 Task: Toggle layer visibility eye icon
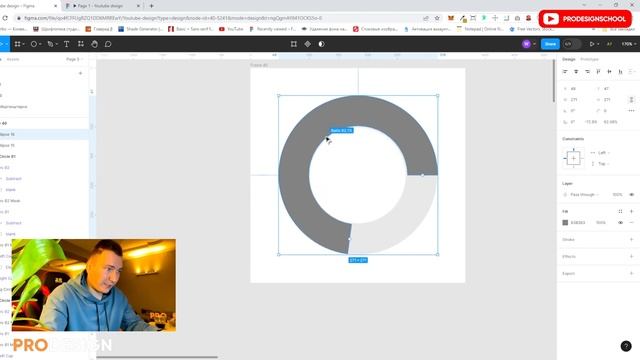point(631,195)
